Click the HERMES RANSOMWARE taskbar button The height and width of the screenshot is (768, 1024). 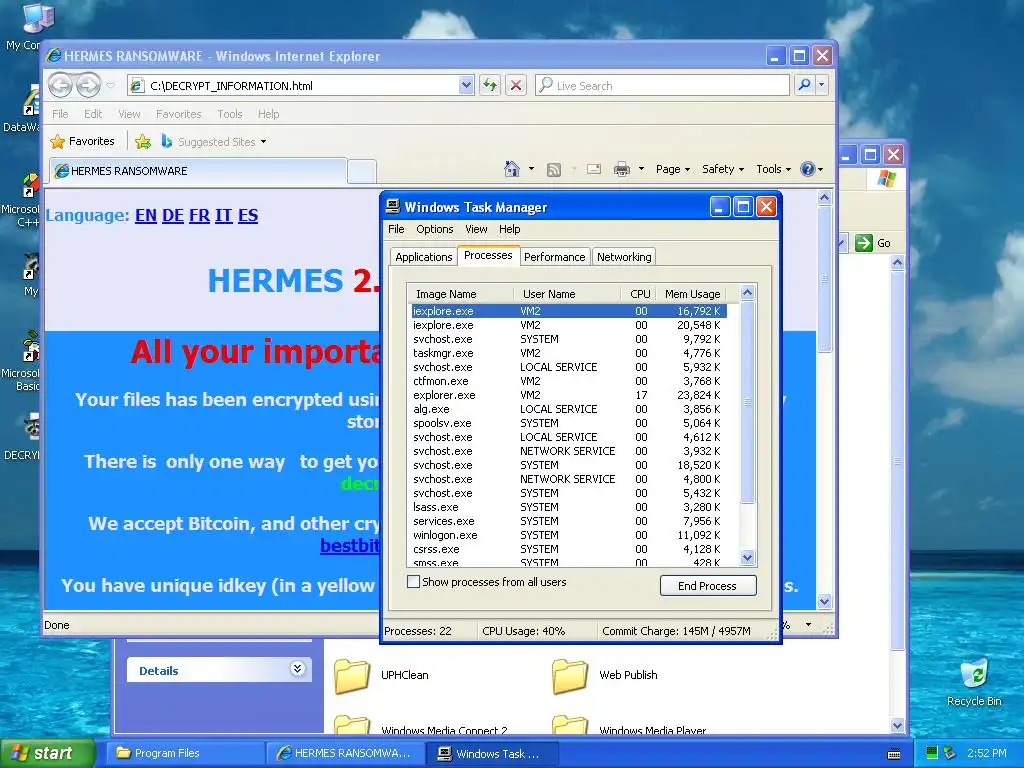point(345,753)
